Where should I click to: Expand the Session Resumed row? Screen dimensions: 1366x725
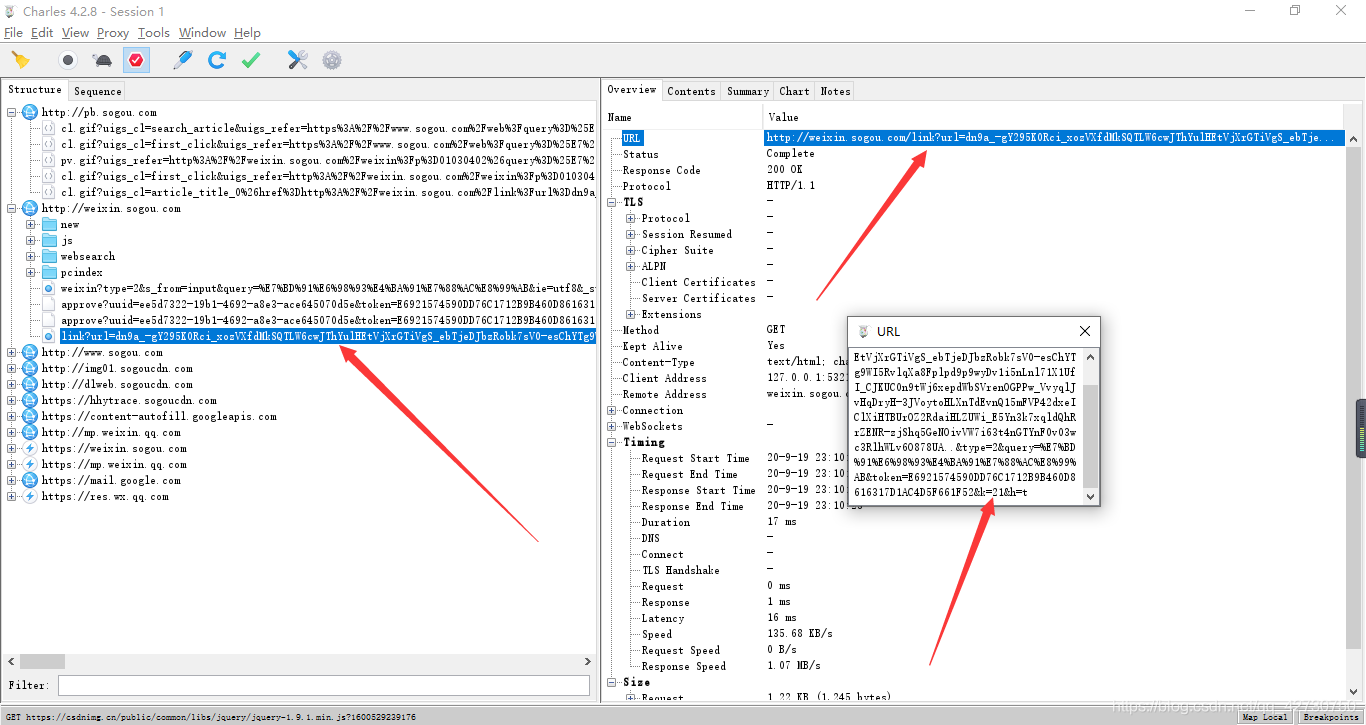pos(631,234)
